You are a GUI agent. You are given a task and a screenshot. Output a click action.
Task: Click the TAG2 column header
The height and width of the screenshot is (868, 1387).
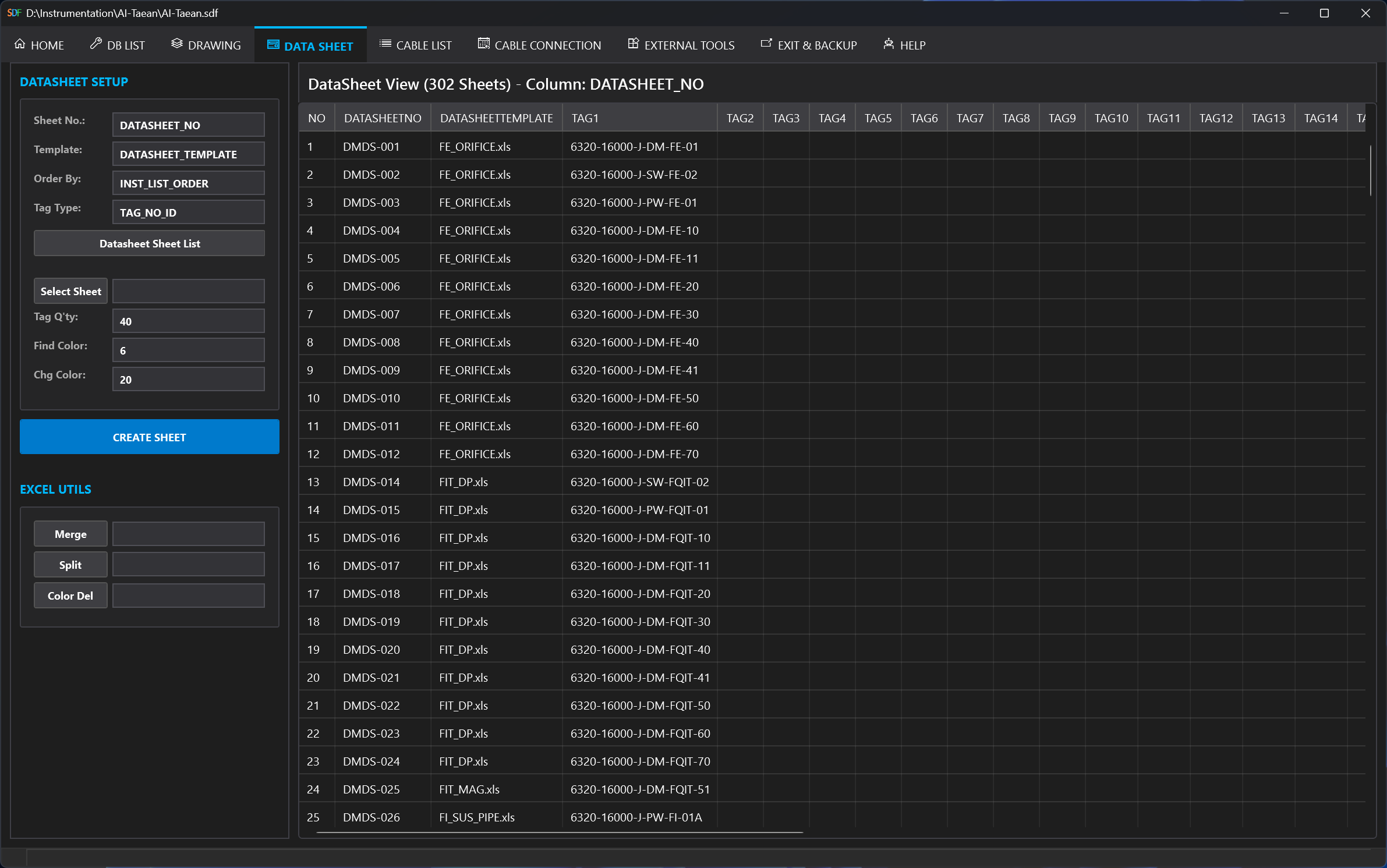point(740,118)
